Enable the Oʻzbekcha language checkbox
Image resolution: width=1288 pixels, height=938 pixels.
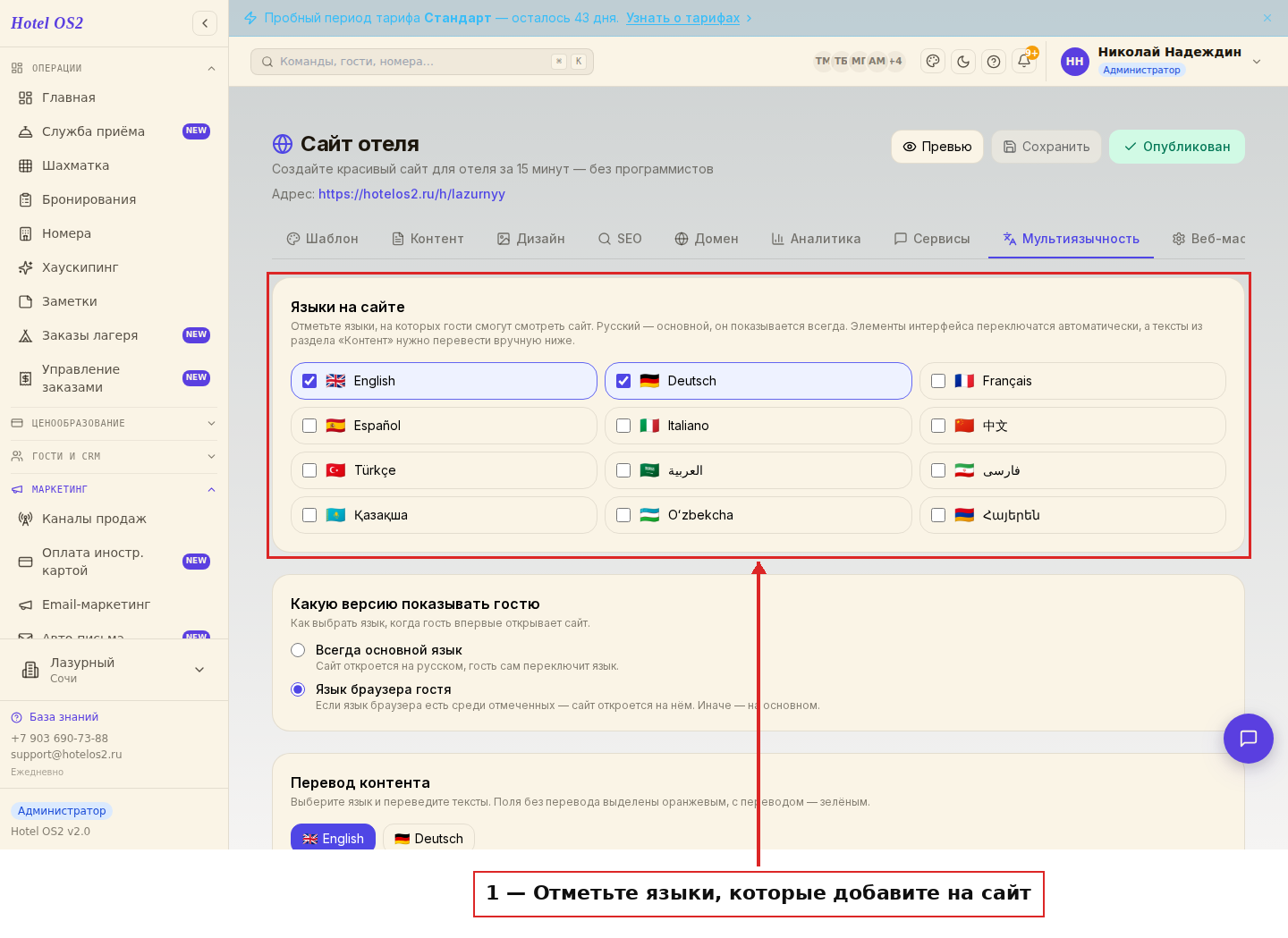pos(623,515)
